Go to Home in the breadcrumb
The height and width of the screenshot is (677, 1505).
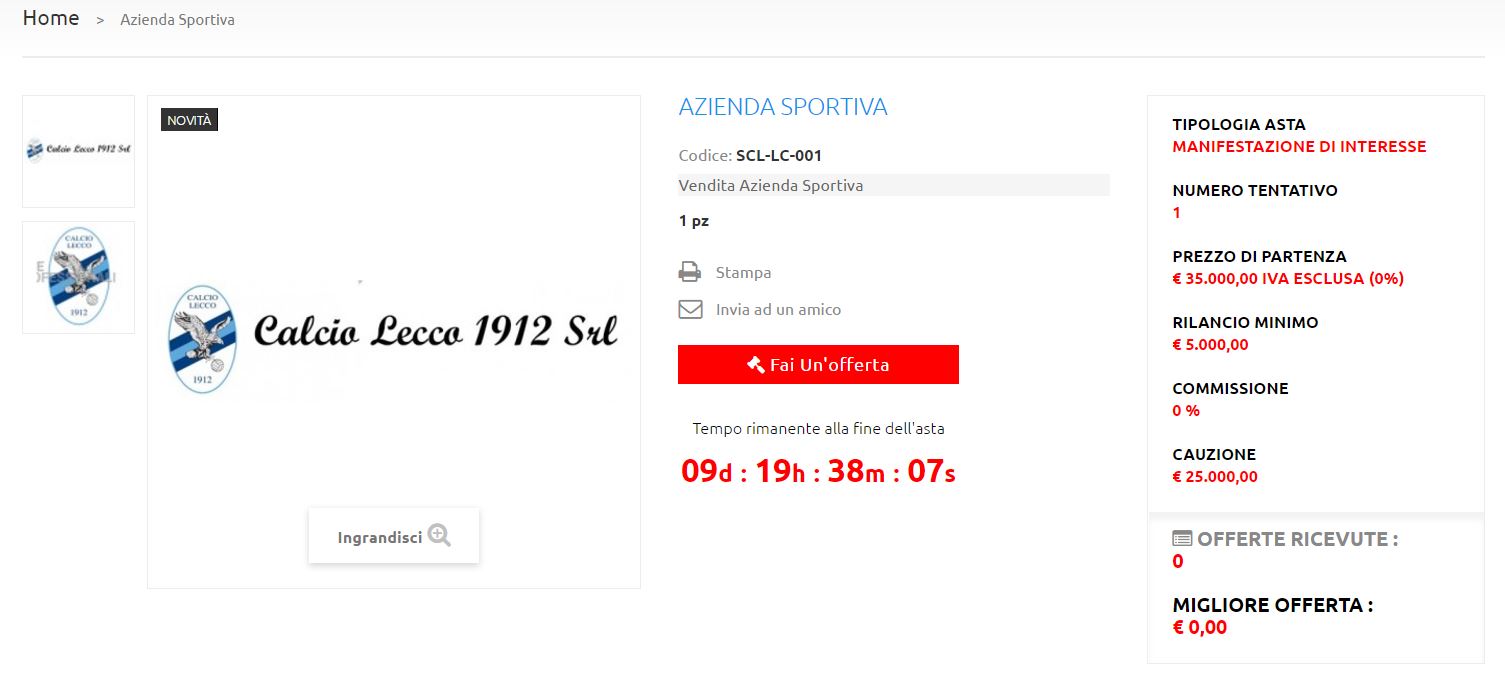point(51,18)
